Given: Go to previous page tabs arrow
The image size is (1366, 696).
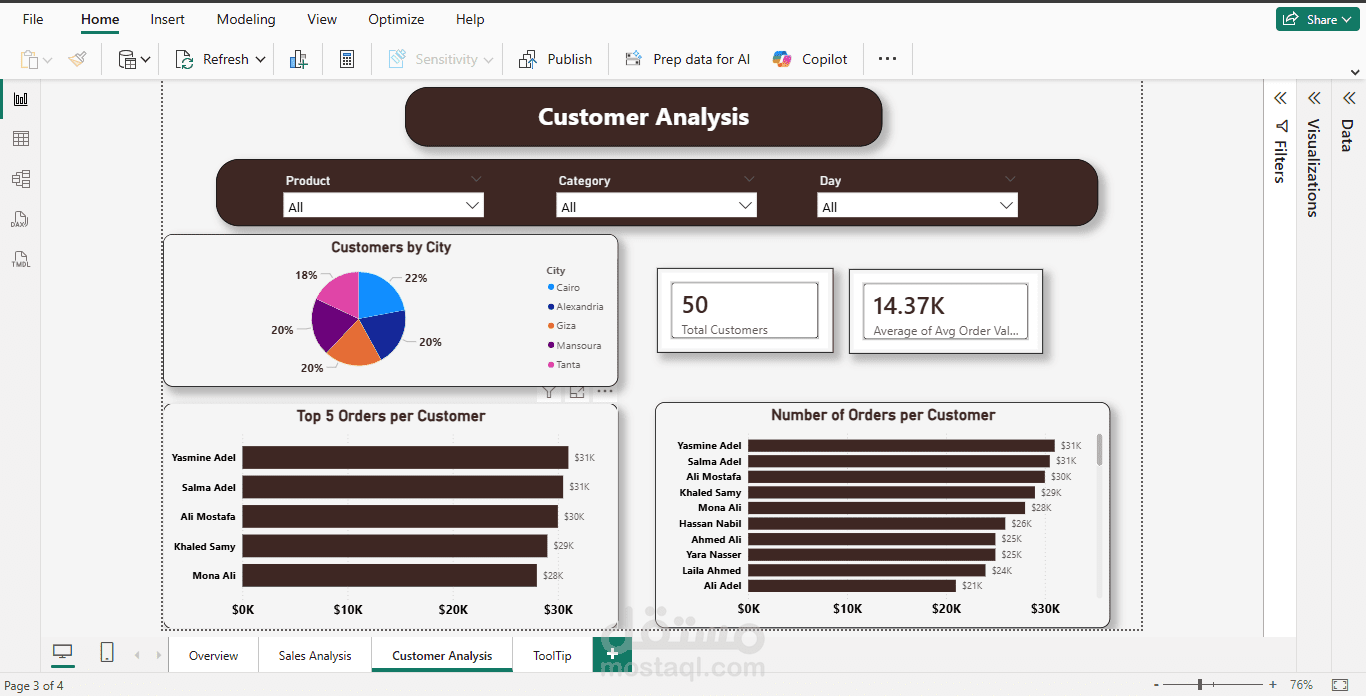Looking at the screenshot, I should tap(137, 655).
